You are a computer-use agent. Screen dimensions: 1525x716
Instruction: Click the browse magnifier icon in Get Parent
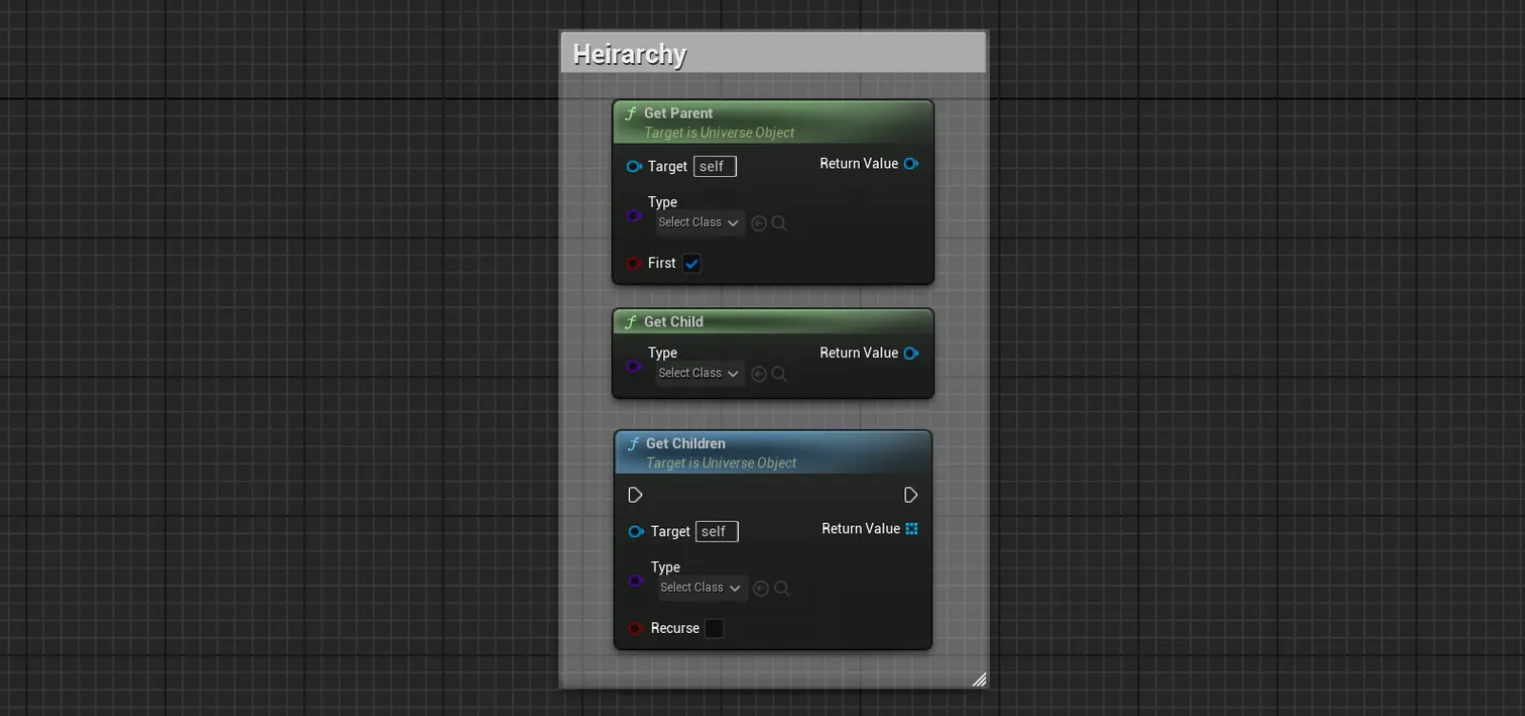click(779, 224)
